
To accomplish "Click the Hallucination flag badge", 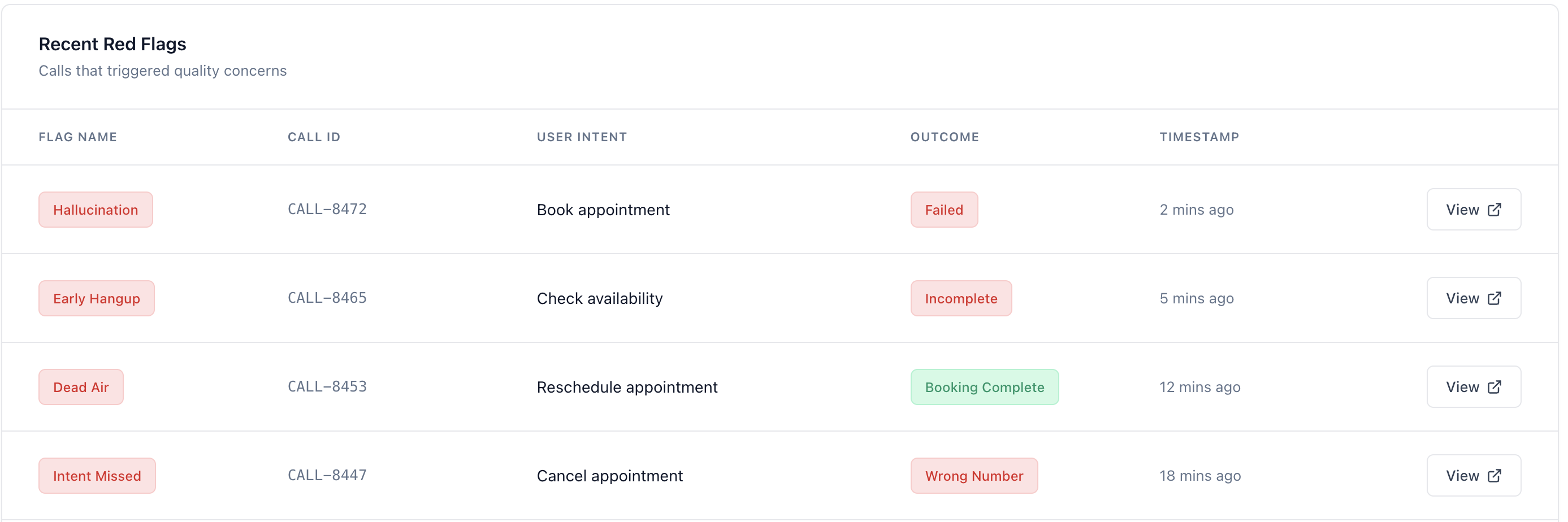I will pos(96,210).
